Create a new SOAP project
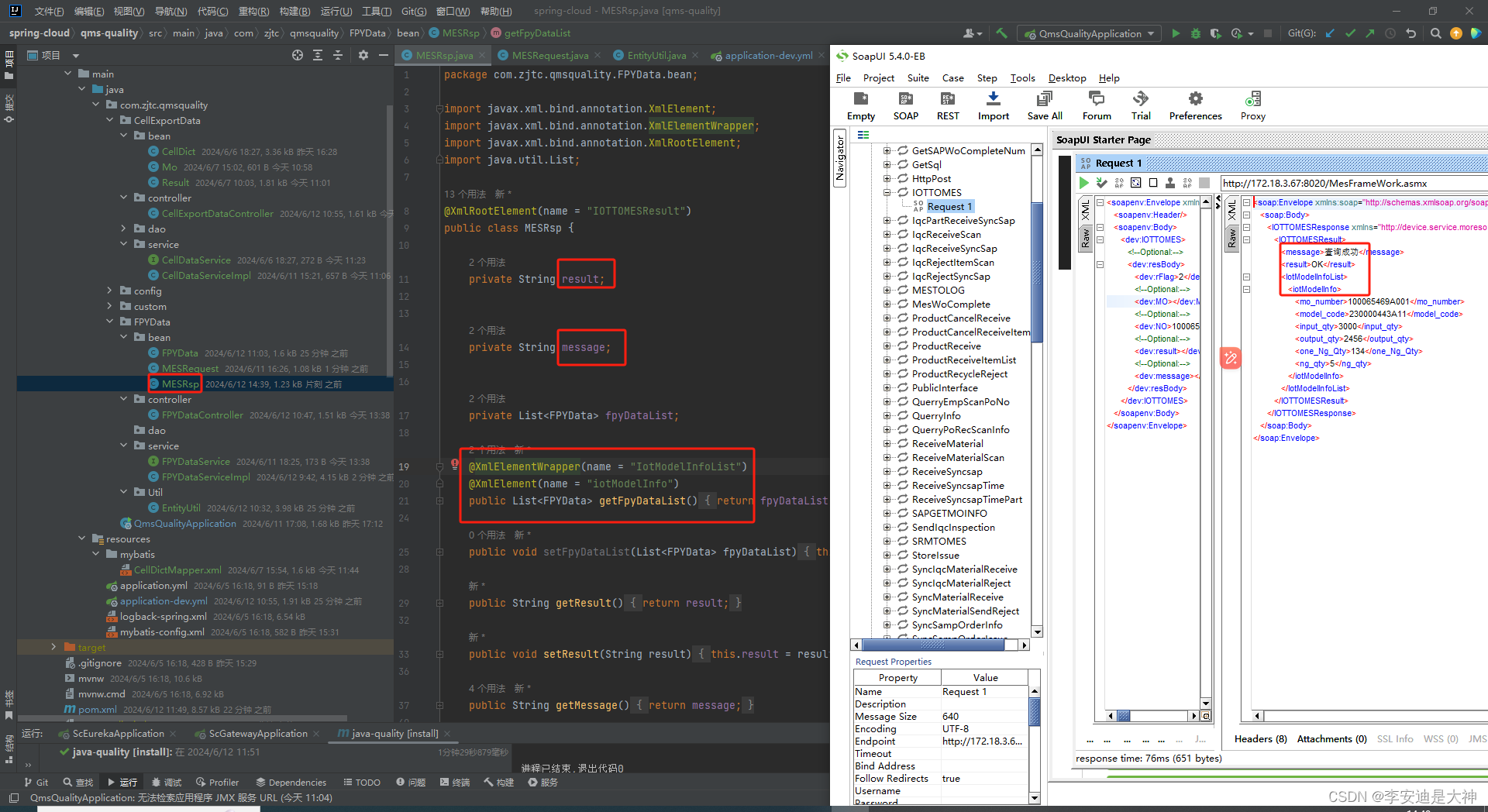The width and height of the screenshot is (1488, 812). click(905, 105)
